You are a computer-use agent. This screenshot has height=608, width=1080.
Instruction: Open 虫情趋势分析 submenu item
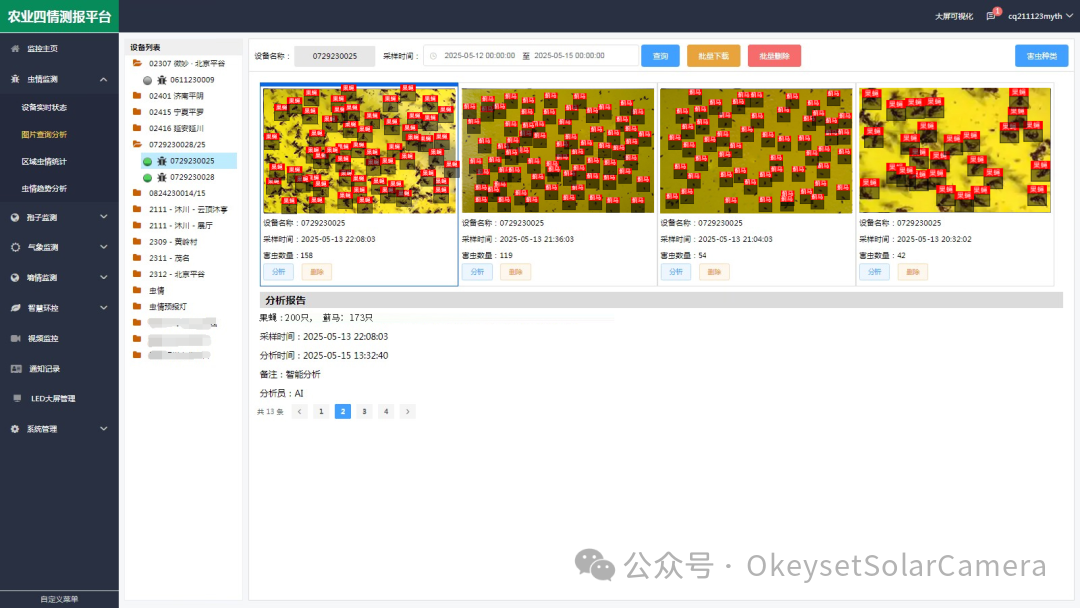(x=44, y=189)
